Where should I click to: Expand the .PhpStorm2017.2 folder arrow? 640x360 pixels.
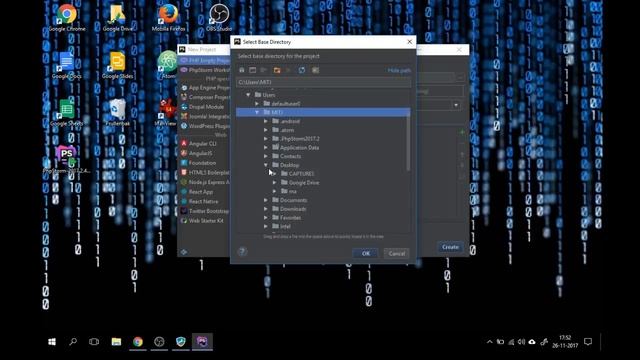[x=266, y=139]
